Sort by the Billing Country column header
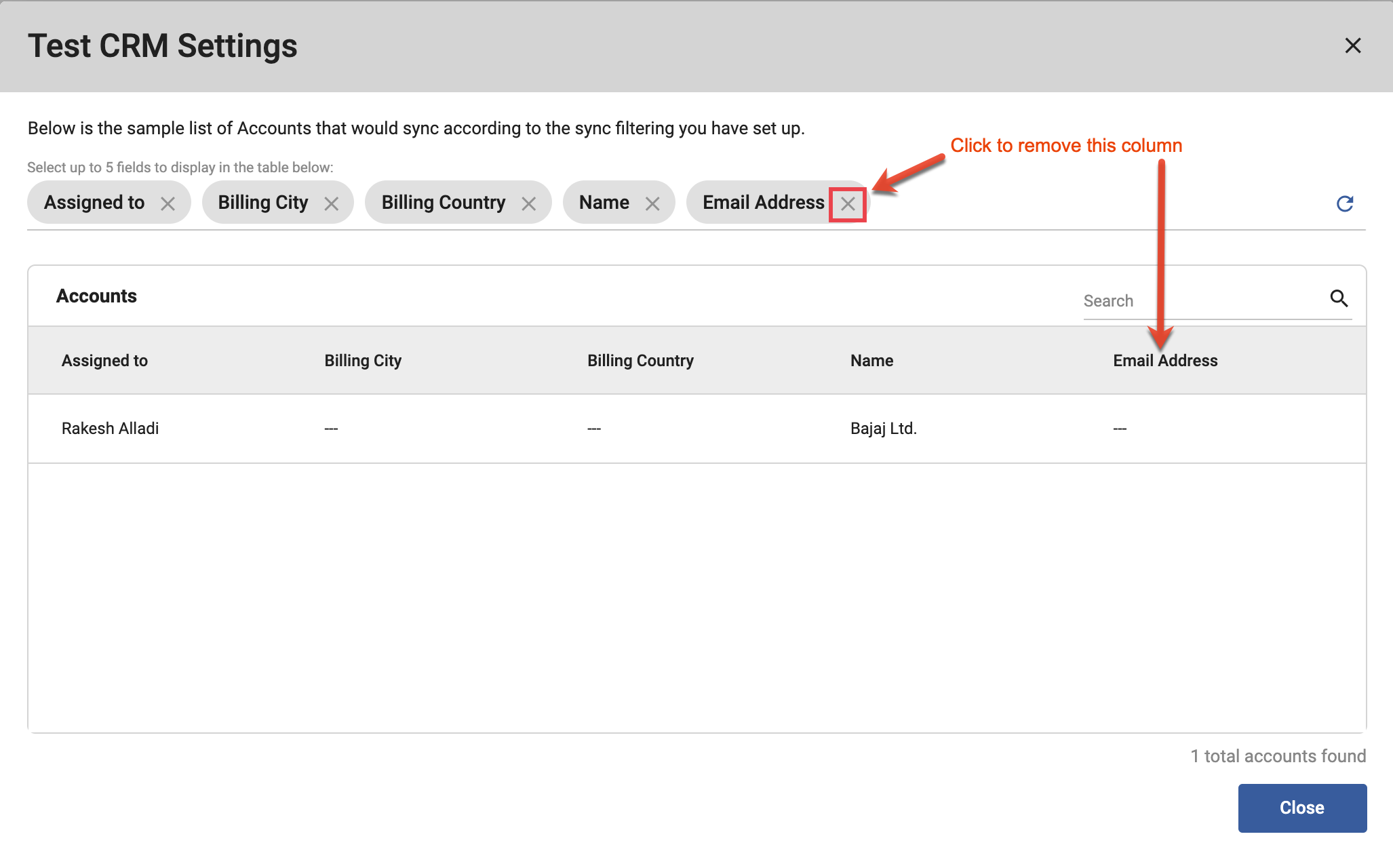Image resolution: width=1393 pixels, height=868 pixels. 640,360
